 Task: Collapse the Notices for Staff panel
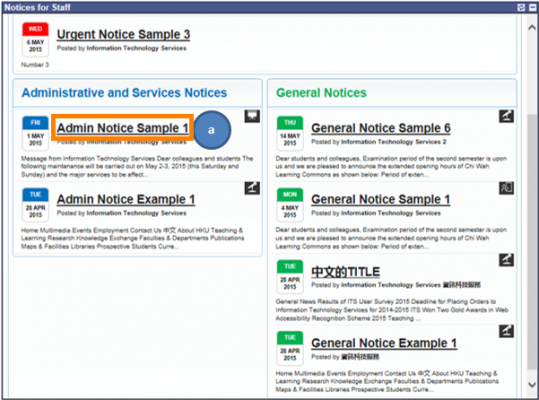point(532,7)
